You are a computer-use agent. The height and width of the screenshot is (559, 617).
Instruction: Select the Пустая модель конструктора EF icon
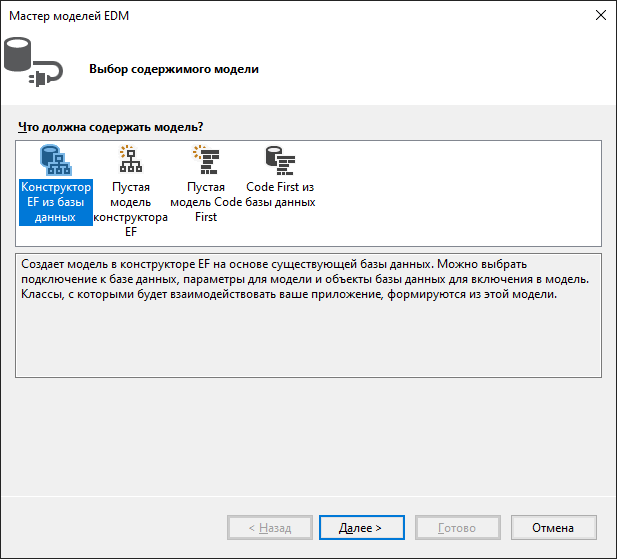[130, 160]
